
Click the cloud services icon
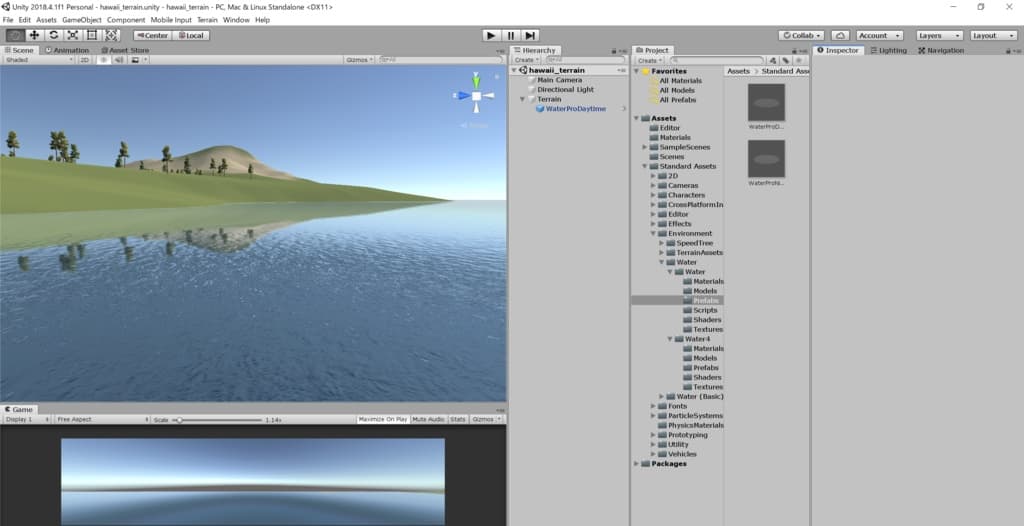click(840, 35)
